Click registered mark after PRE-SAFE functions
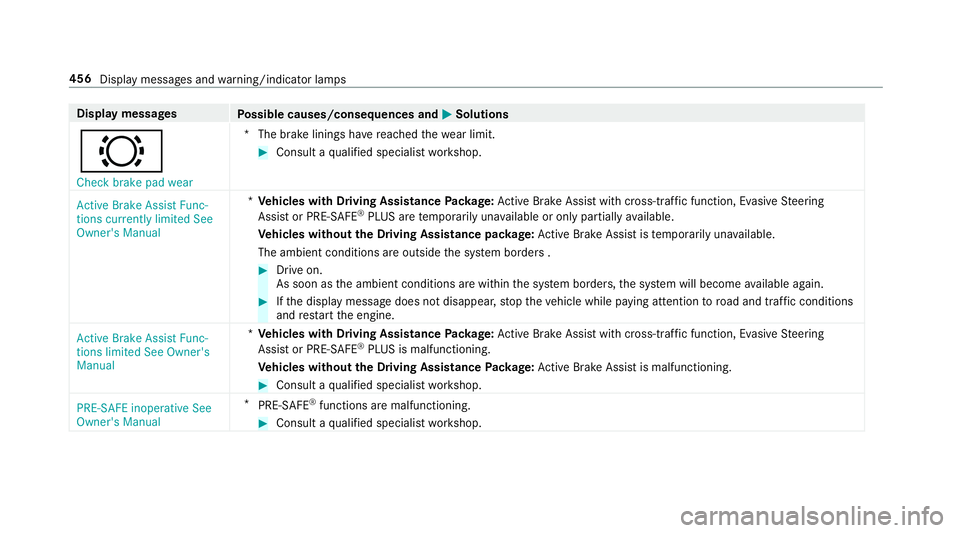 (313, 401)
